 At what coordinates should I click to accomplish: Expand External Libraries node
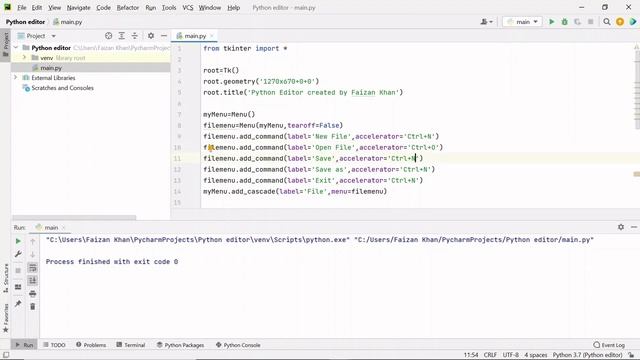click(16, 78)
